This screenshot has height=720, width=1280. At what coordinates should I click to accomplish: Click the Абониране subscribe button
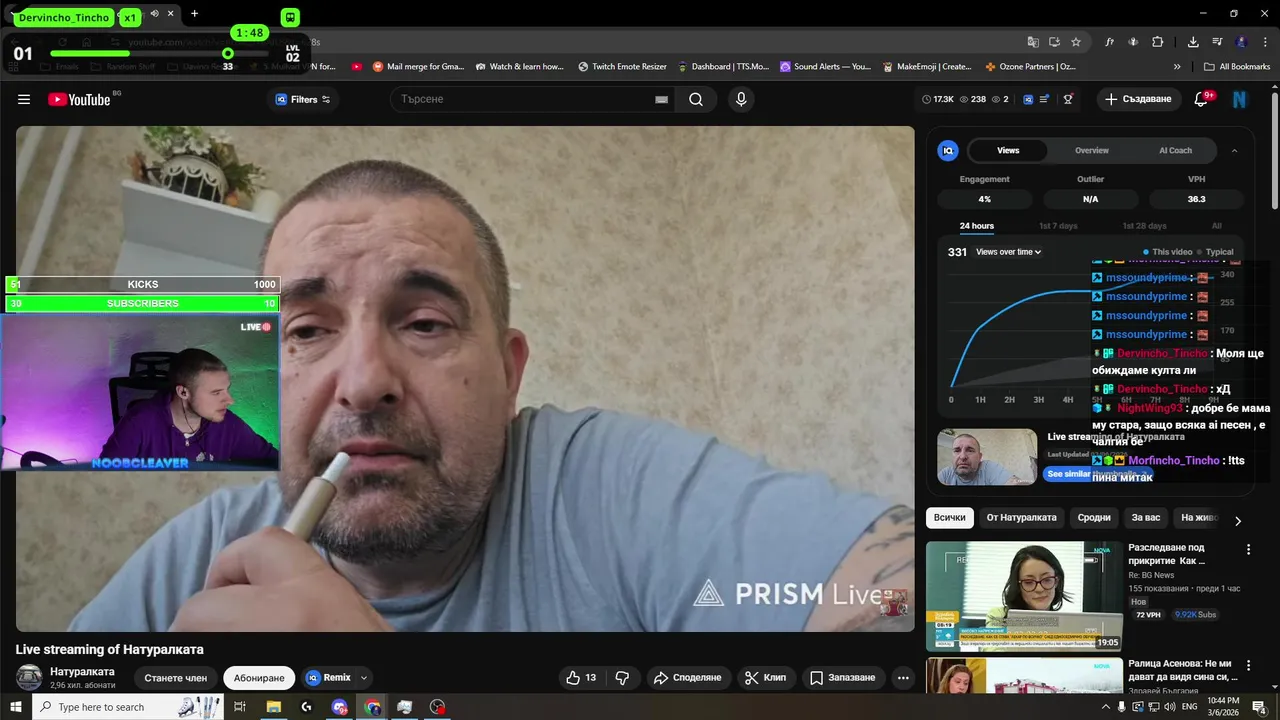[259, 678]
